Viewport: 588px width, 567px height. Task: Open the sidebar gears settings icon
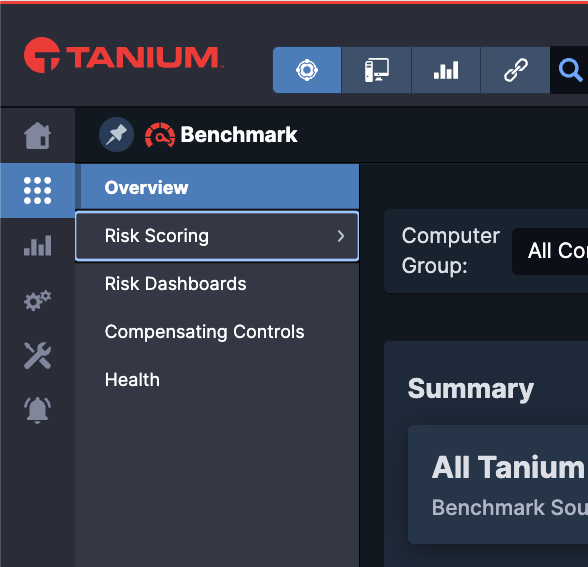tap(38, 300)
